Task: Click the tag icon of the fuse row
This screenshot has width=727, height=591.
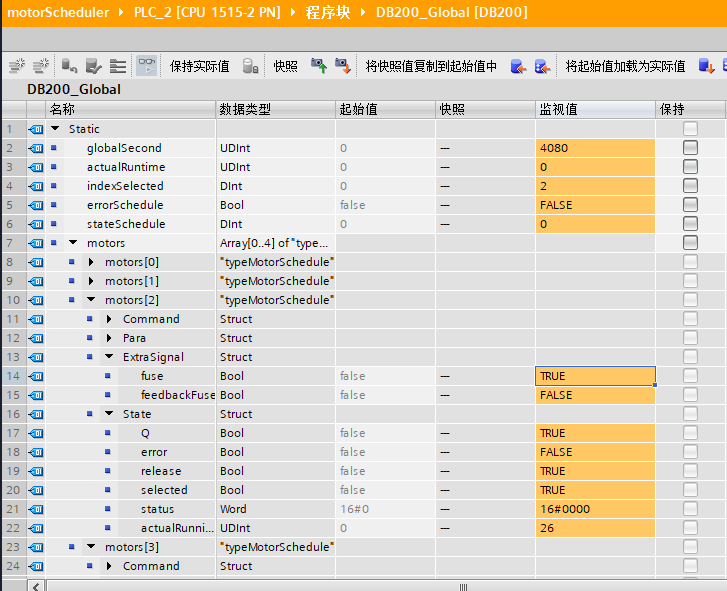Action: click(36, 376)
